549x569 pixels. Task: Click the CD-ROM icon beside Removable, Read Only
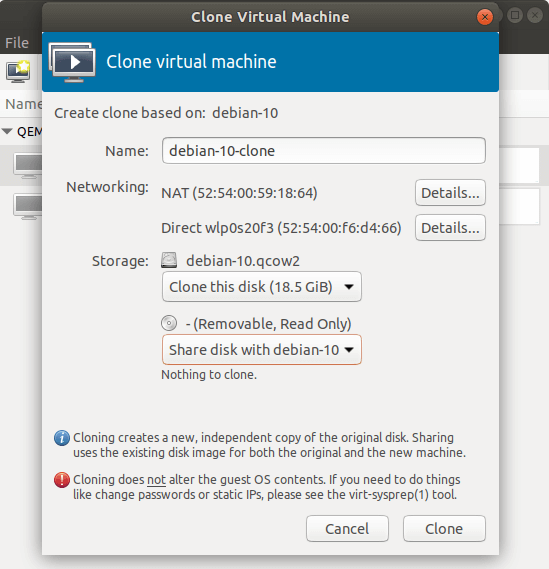click(x=169, y=323)
